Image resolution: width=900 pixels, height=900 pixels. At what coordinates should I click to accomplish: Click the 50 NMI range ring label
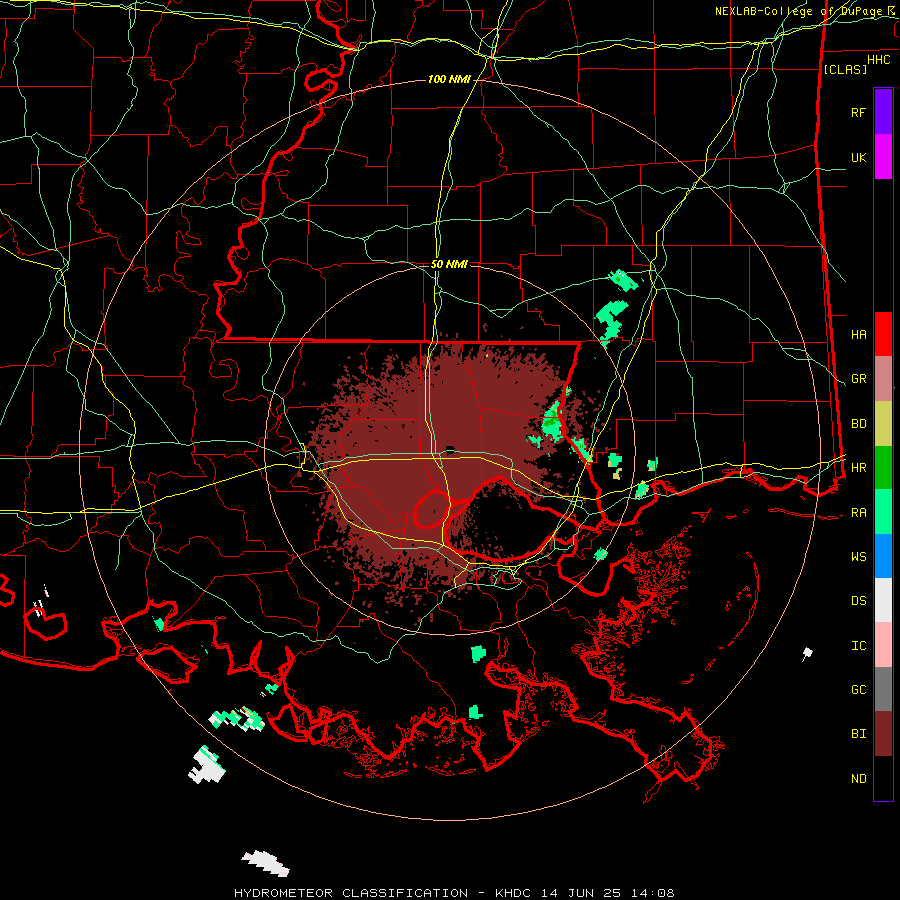(x=449, y=264)
